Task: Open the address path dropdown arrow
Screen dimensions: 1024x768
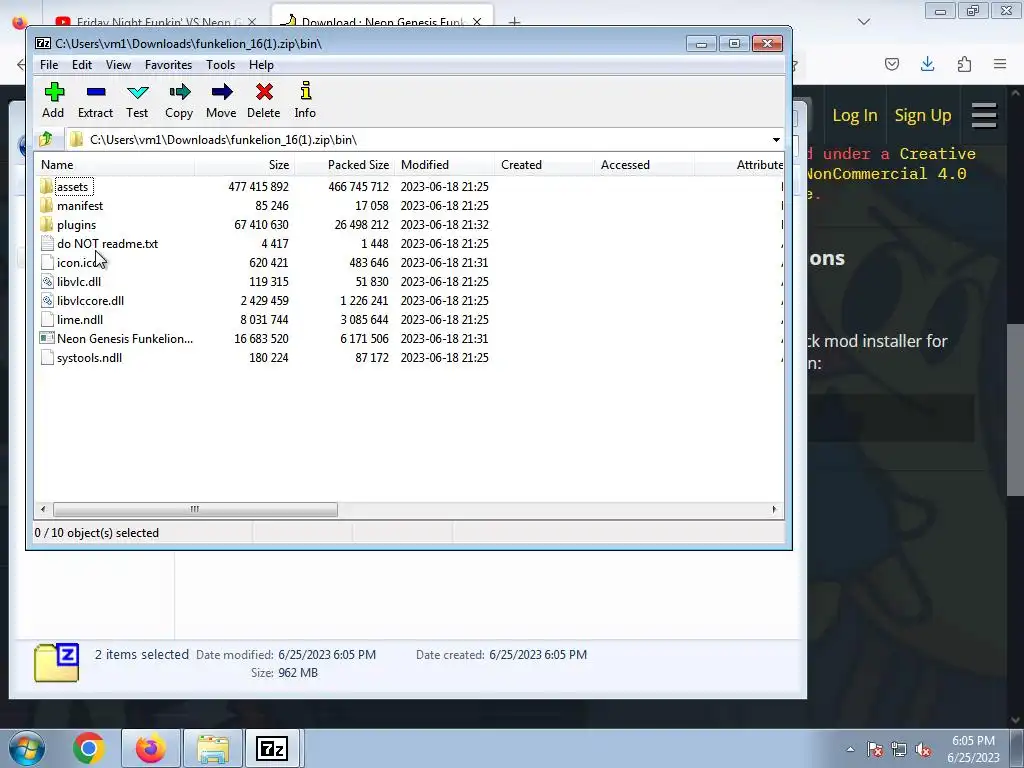Action: coord(776,140)
